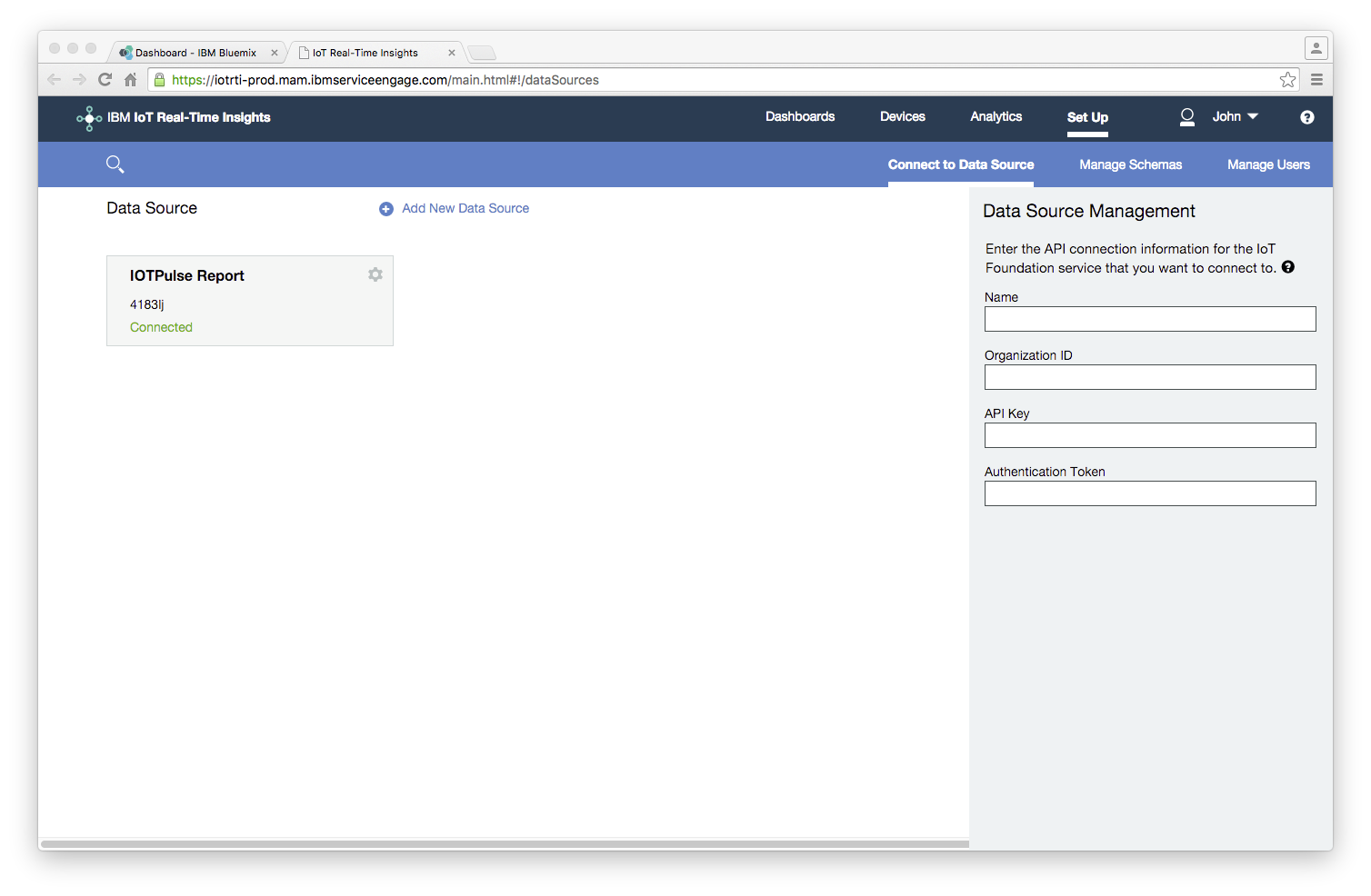The height and width of the screenshot is (896, 1371).
Task: Open the Analytics menu
Action: 996,117
